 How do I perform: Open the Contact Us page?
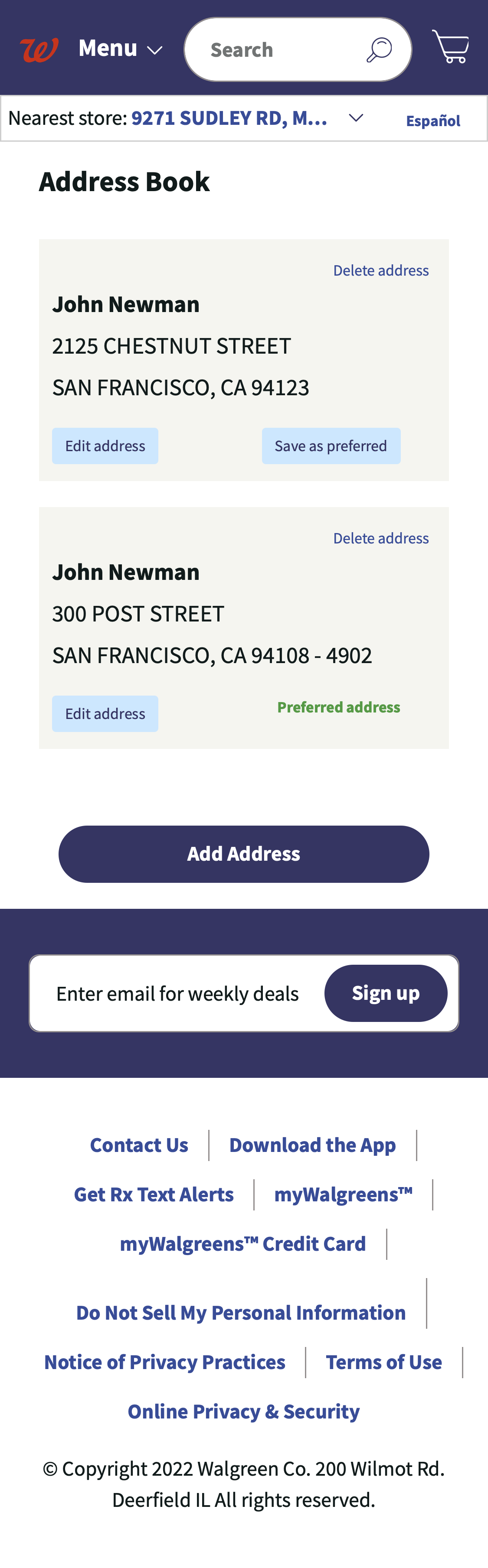139,1145
